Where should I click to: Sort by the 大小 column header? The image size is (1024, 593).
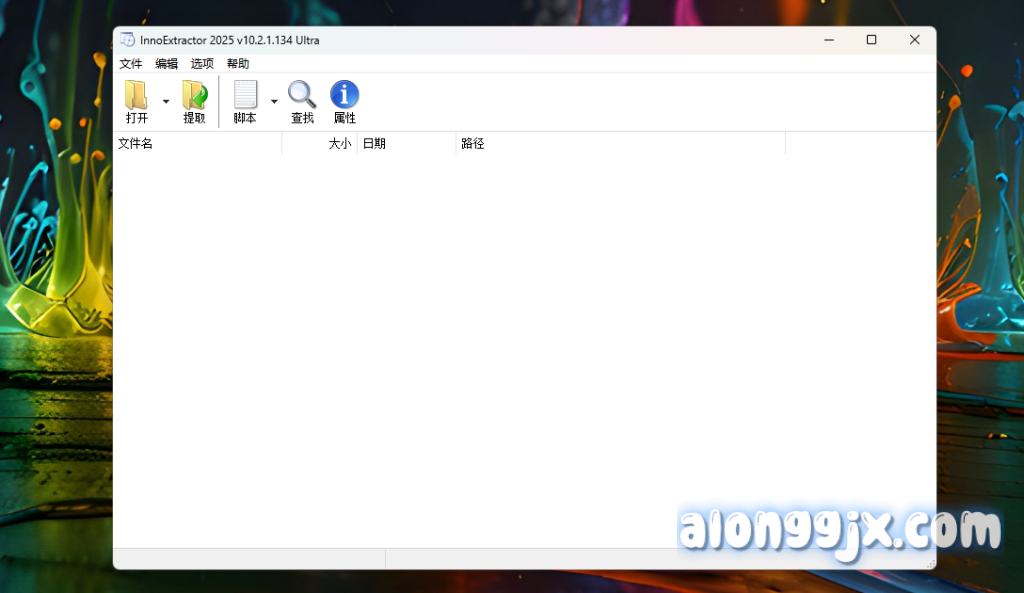(320, 144)
